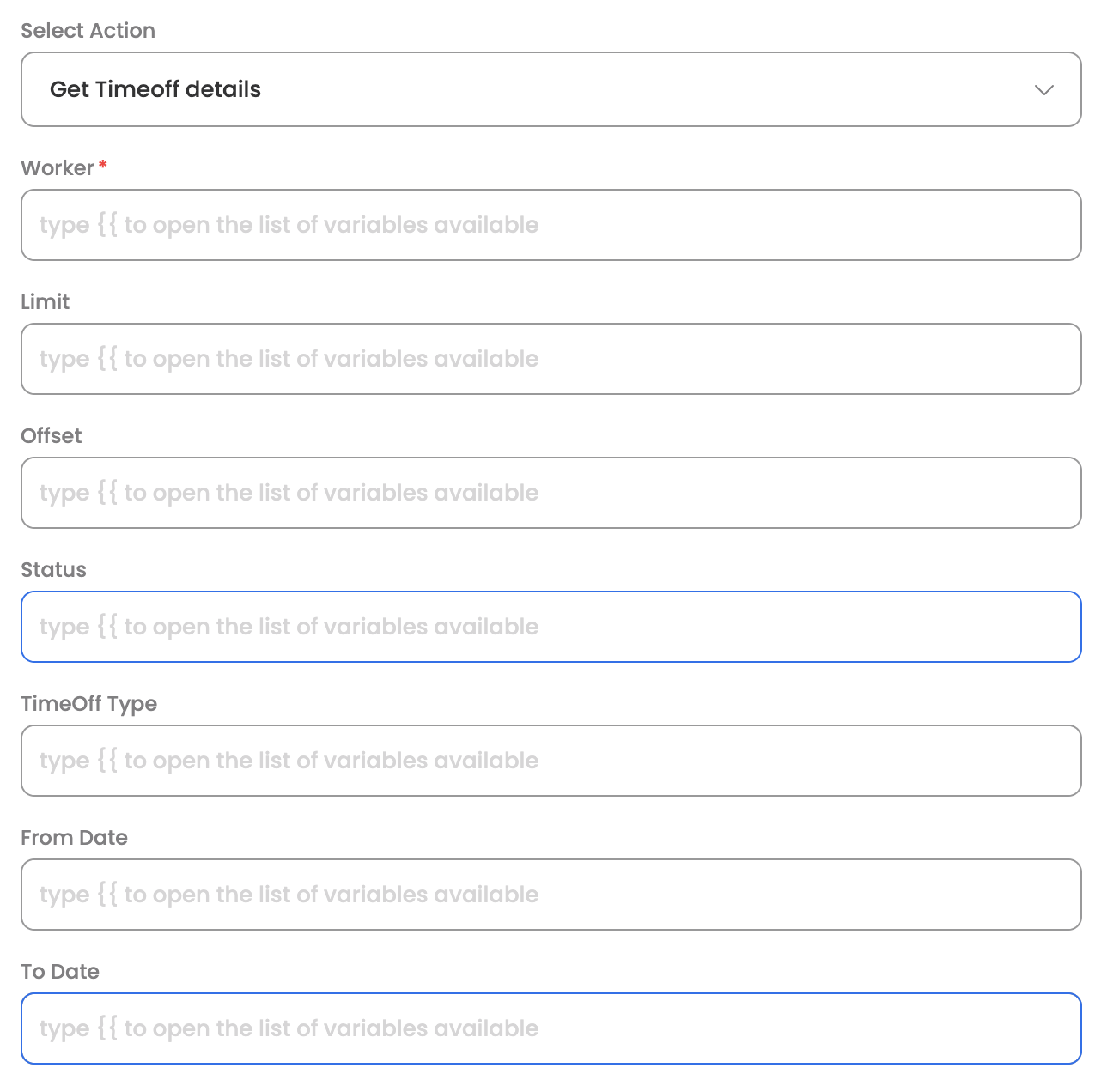Screen dimensions: 1101x1092
Task: Click the chevron arrow in Select Action
Action: click(x=1043, y=90)
